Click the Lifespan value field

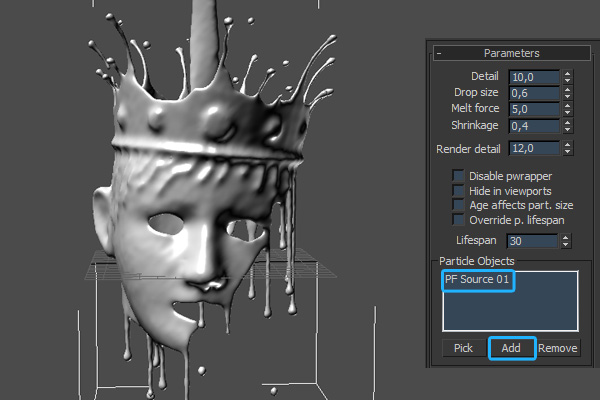click(531, 241)
